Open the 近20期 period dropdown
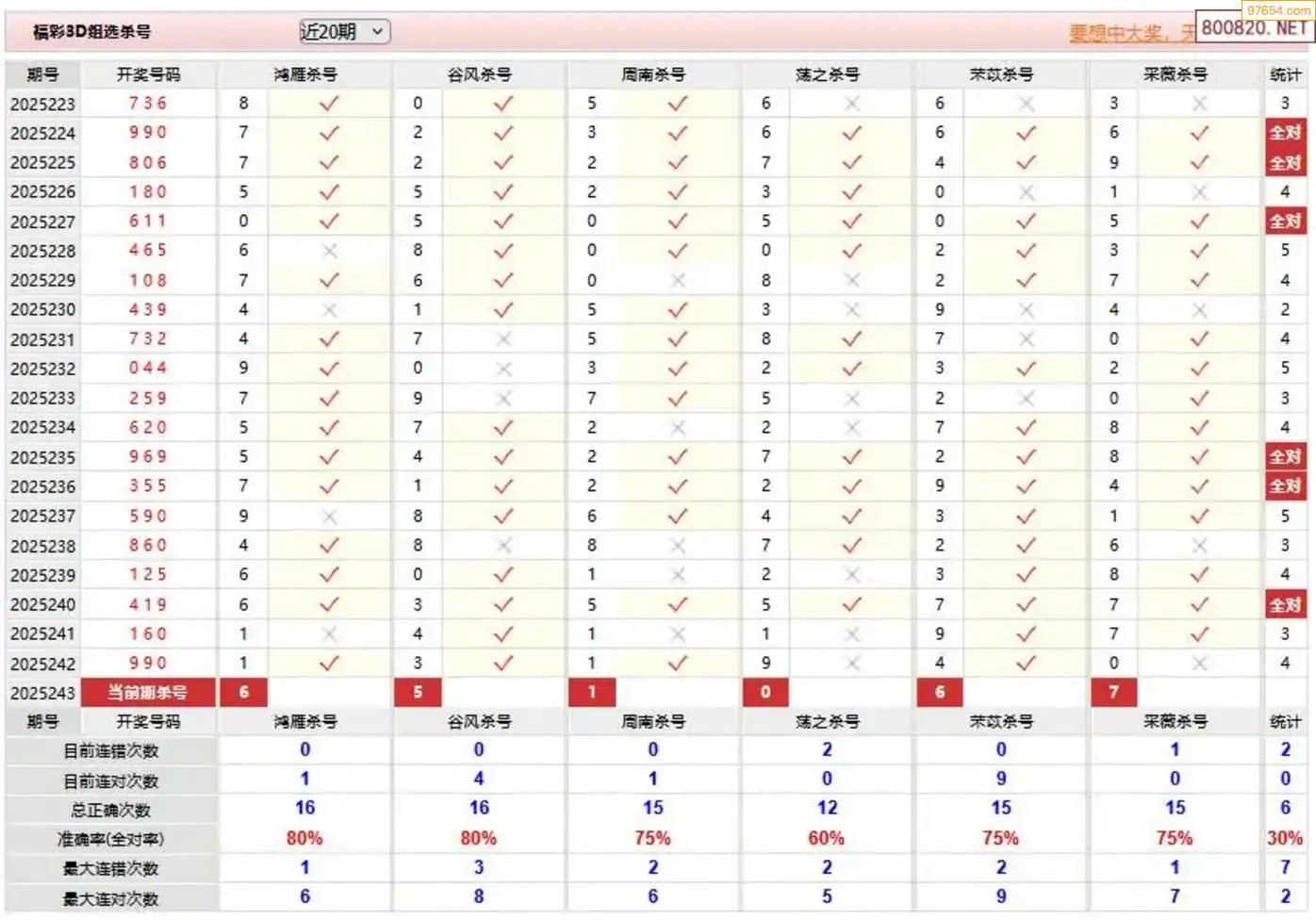This screenshot has width=1316, height=920. click(x=344, y=32)
